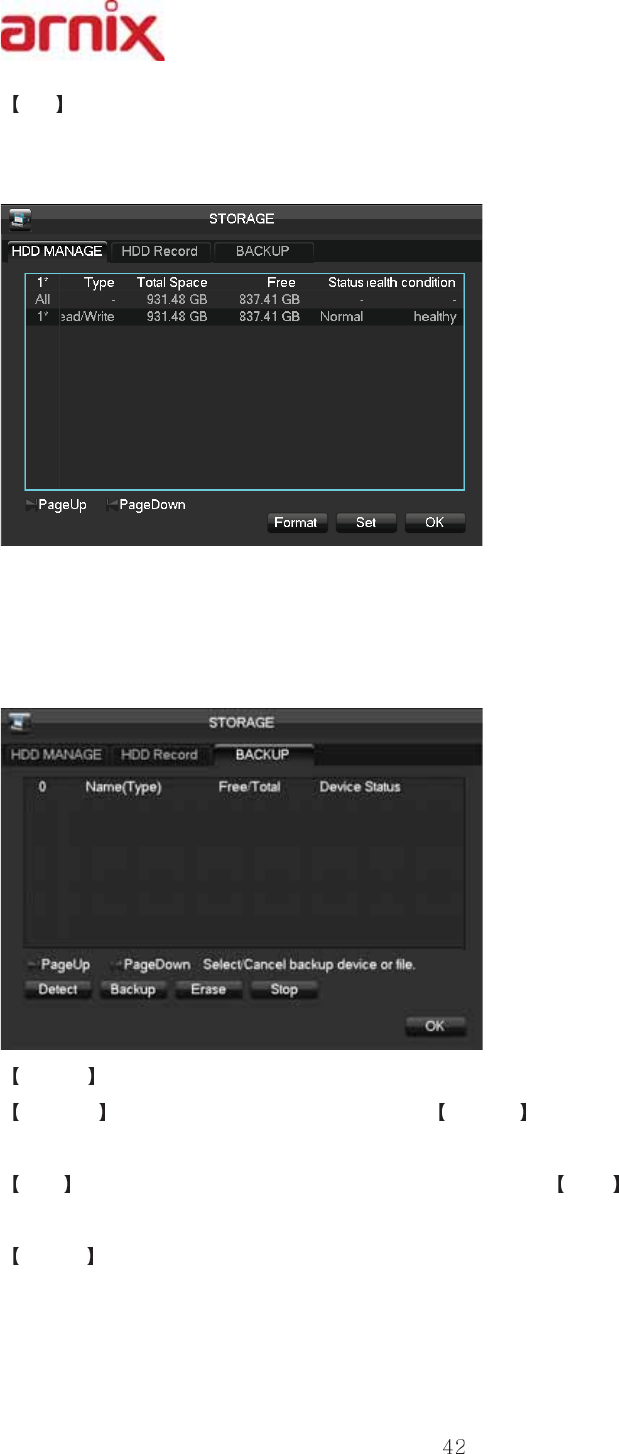Viewport: 619px width, 1454px height.
Task: Click the Format button
Action: click(x=297, y=523)
